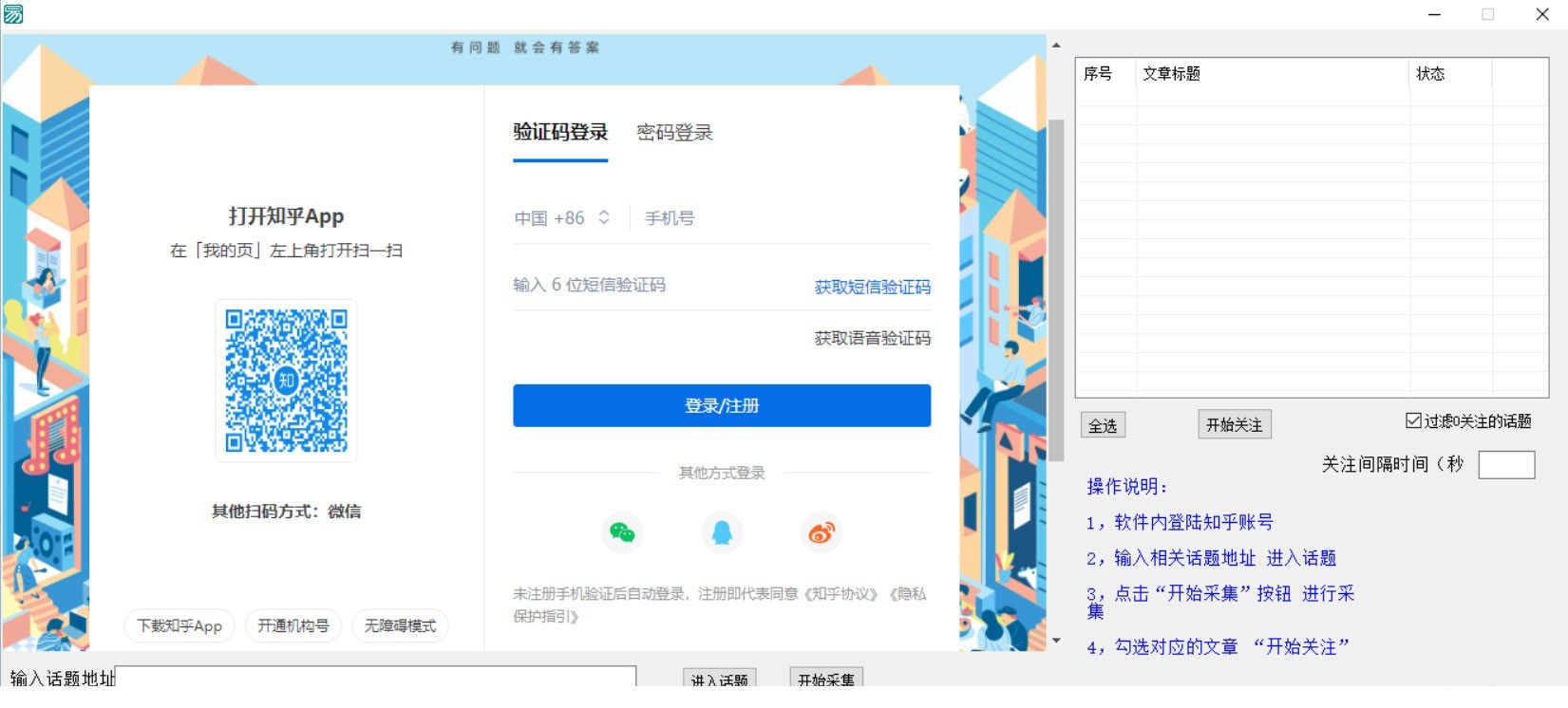Click the 全选 button

[x=1103, y=425]
